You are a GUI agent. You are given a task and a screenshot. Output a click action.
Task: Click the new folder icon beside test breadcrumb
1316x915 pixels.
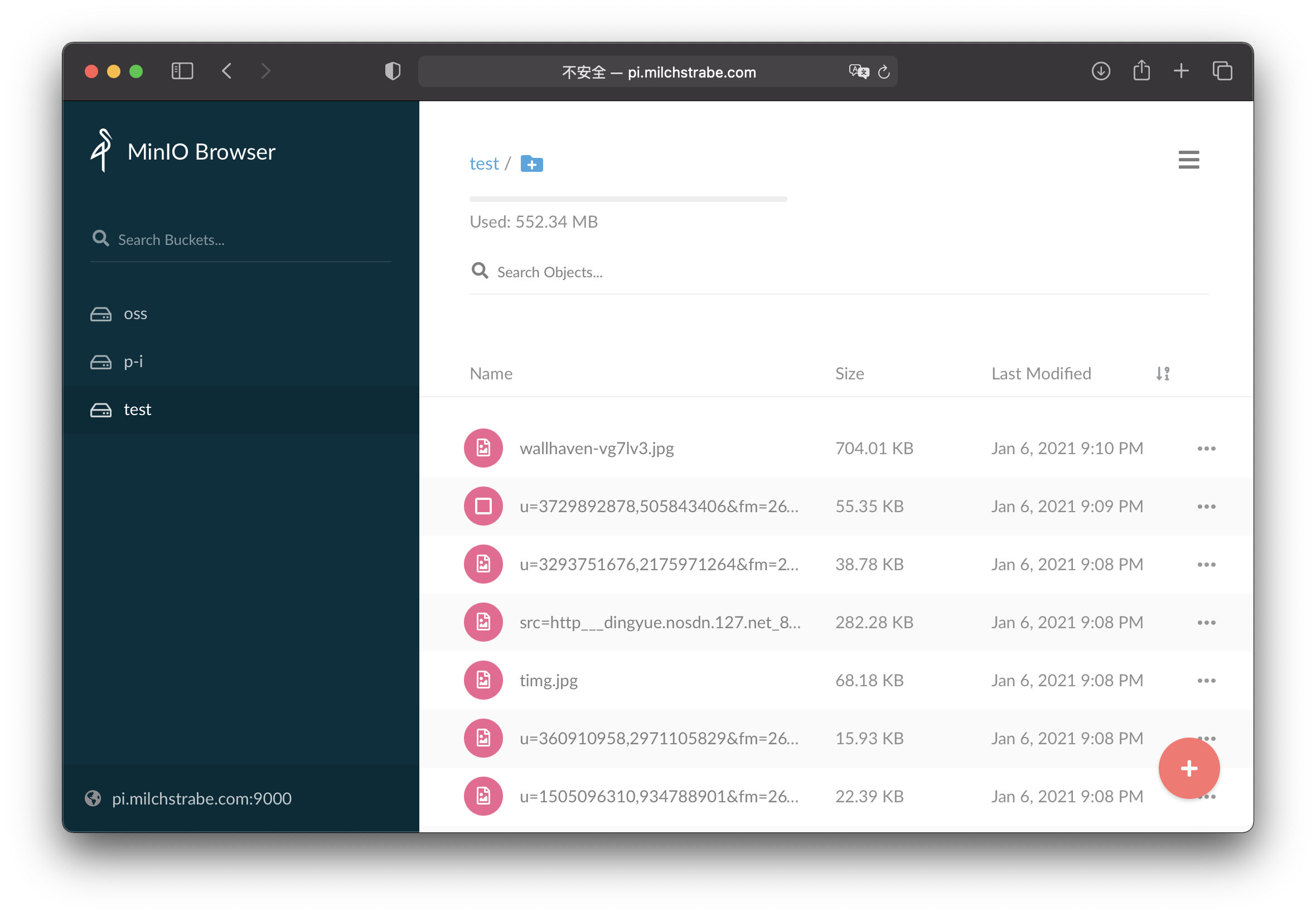[531, 164]
